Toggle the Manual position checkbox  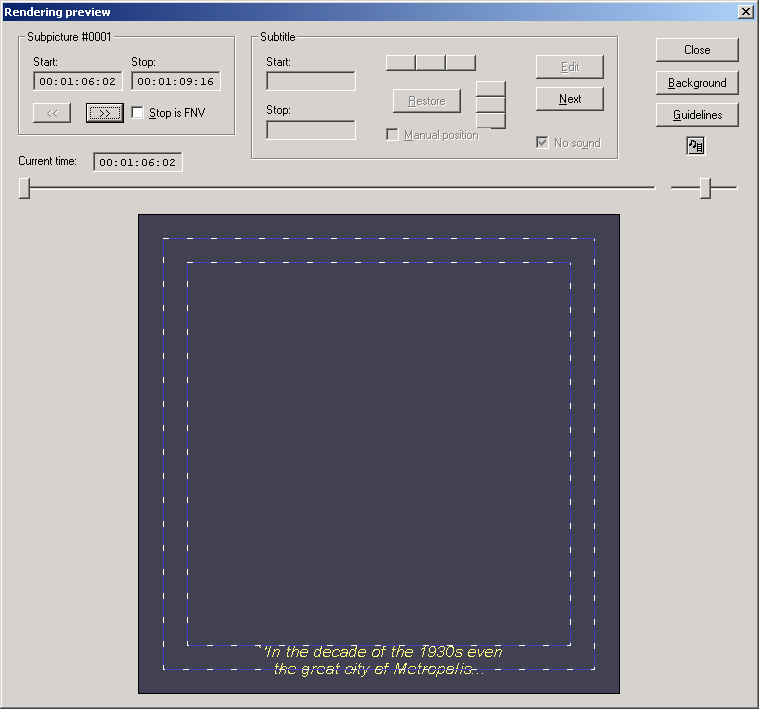pos(393,135)
